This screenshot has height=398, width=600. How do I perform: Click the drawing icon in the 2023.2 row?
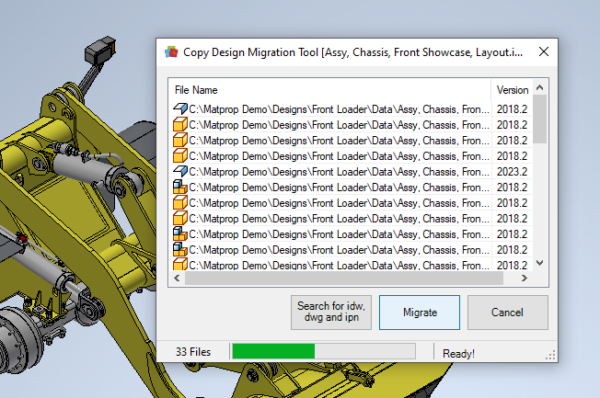click(x=180, y=171)
